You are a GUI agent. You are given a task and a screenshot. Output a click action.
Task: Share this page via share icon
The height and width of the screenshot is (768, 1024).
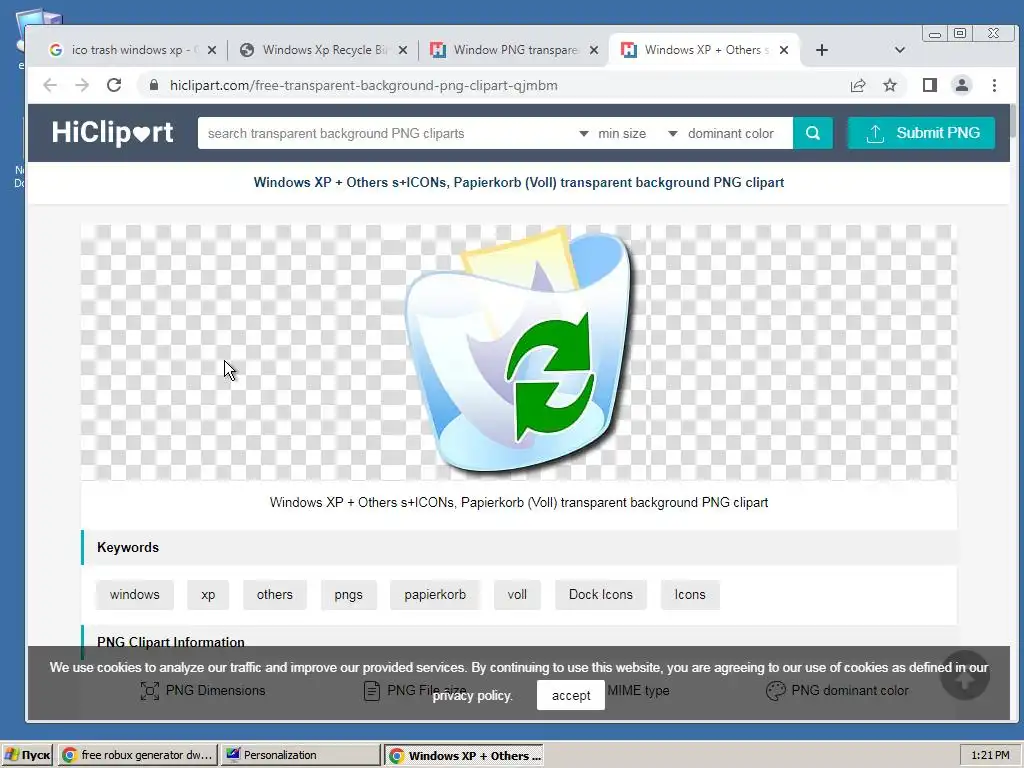(857, 86)
